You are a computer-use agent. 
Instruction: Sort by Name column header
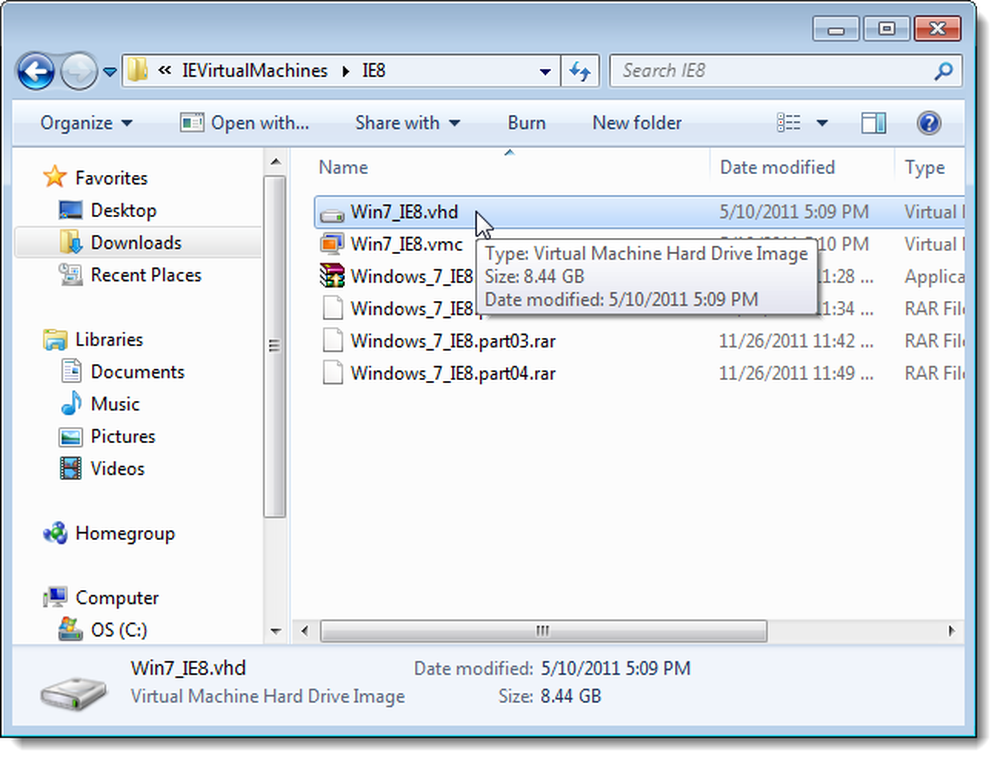pyautogui.click(x=343, y=167)
